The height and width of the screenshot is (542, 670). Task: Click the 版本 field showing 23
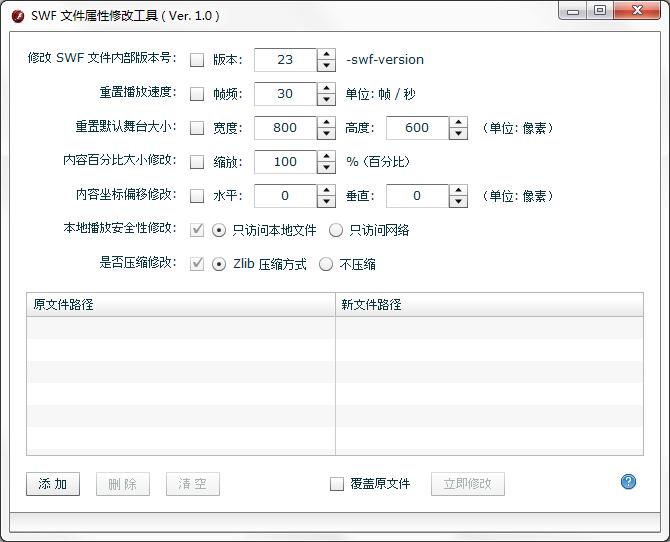[285, 60]
